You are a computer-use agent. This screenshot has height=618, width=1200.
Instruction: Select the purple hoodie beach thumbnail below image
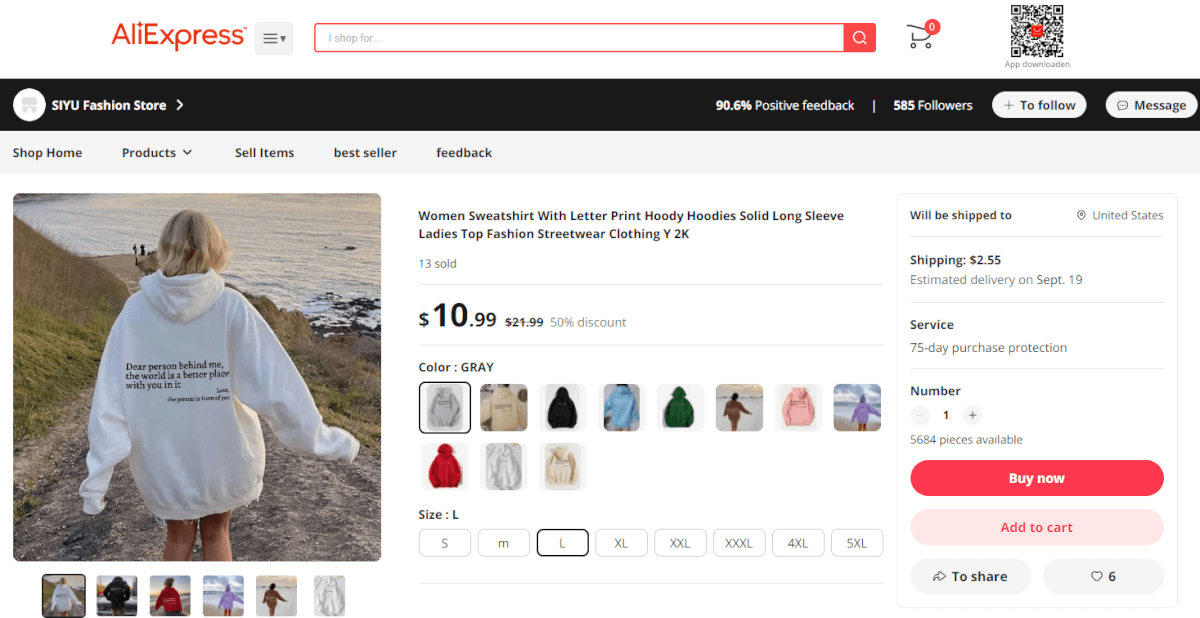223,595
